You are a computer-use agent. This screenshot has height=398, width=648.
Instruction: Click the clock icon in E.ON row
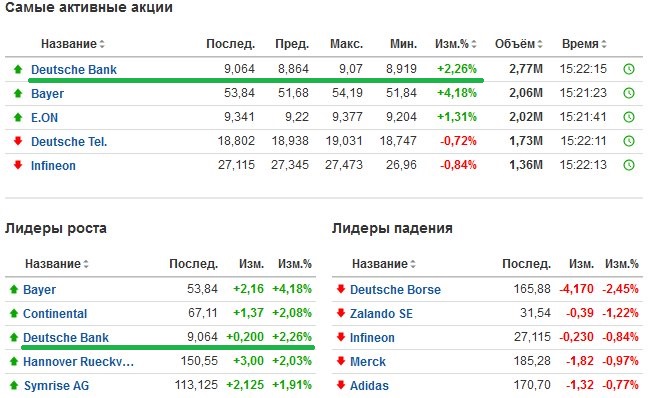[629, 117]
